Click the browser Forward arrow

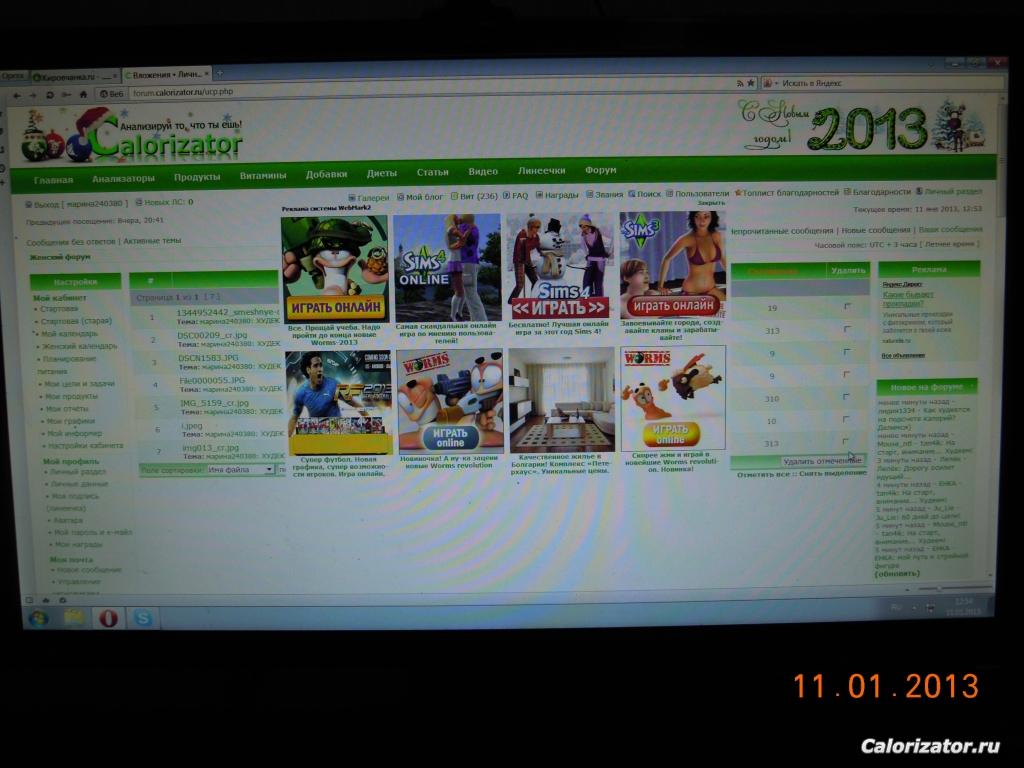[33, 95]
